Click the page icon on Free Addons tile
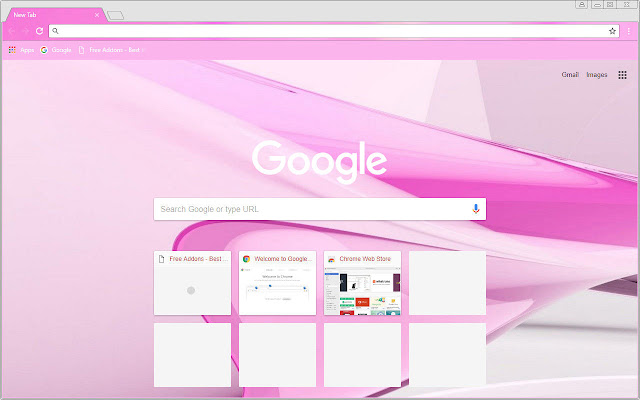640x400 pixels. click(x=162, y=259)
